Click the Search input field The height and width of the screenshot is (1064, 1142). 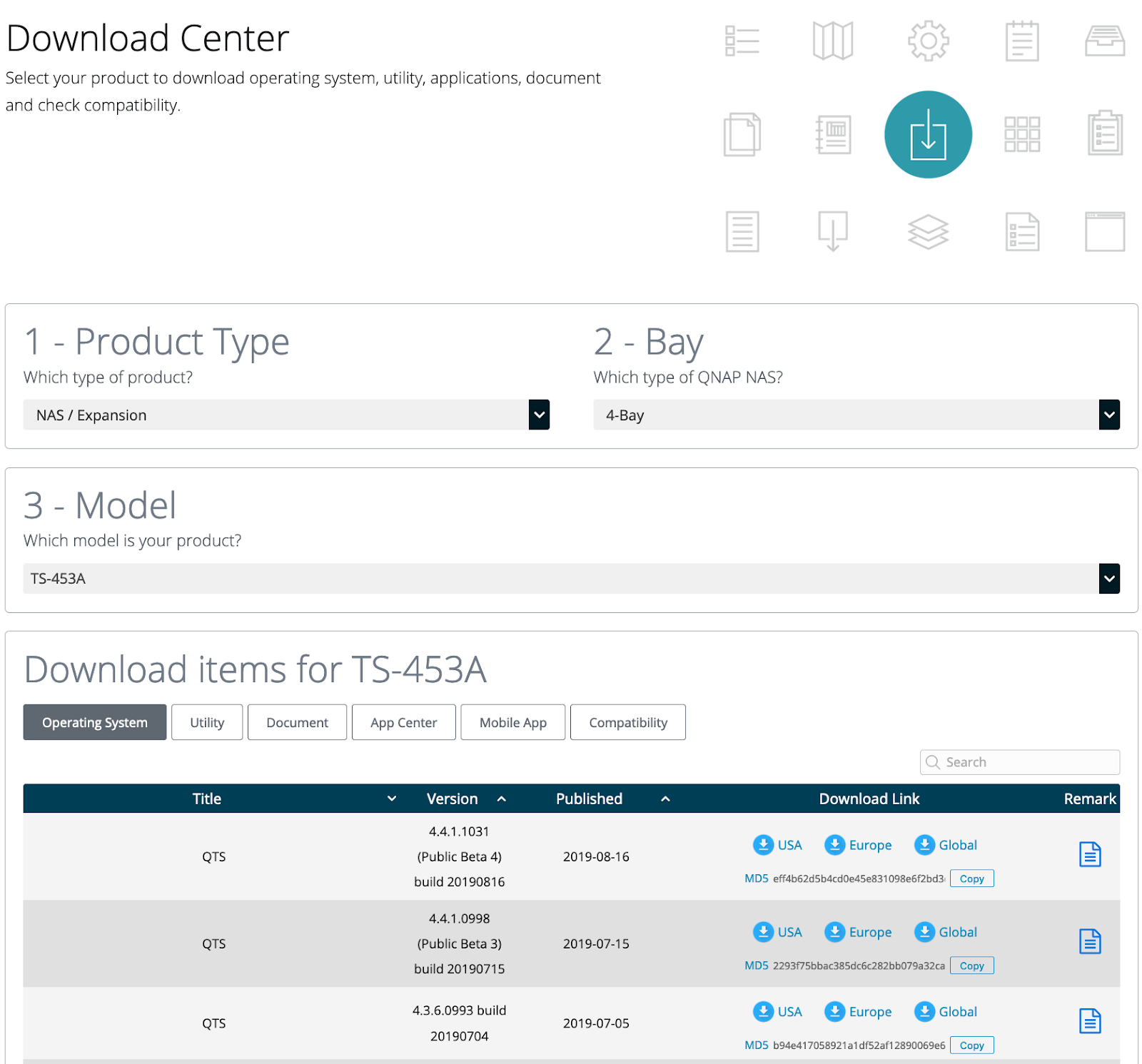[1019, 762]
